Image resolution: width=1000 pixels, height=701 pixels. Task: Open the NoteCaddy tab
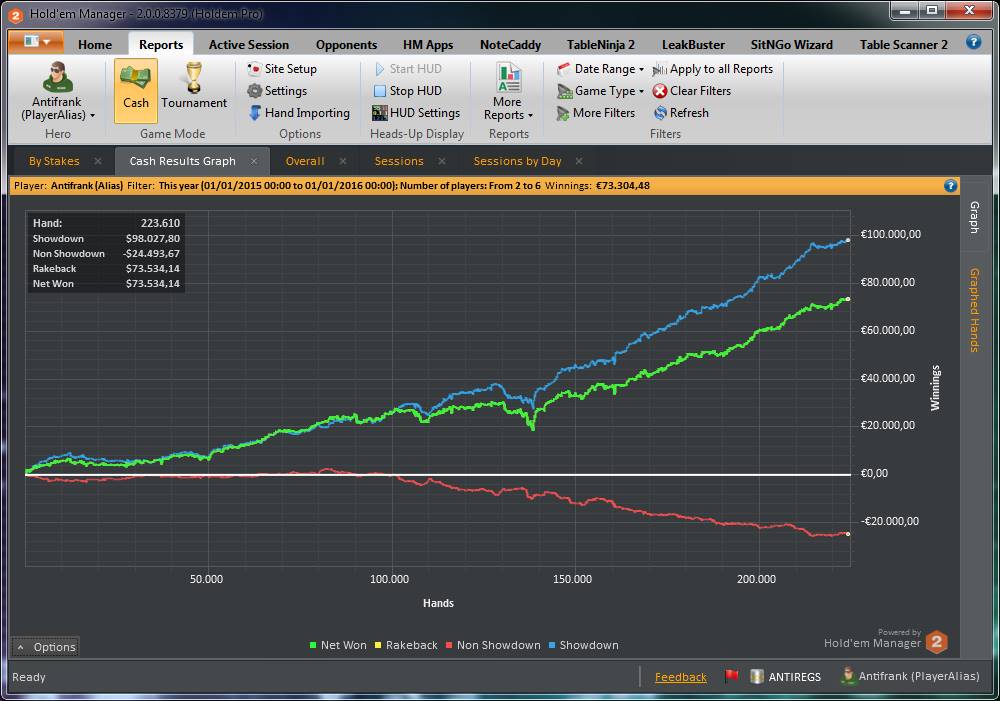(x=510, y=45)
